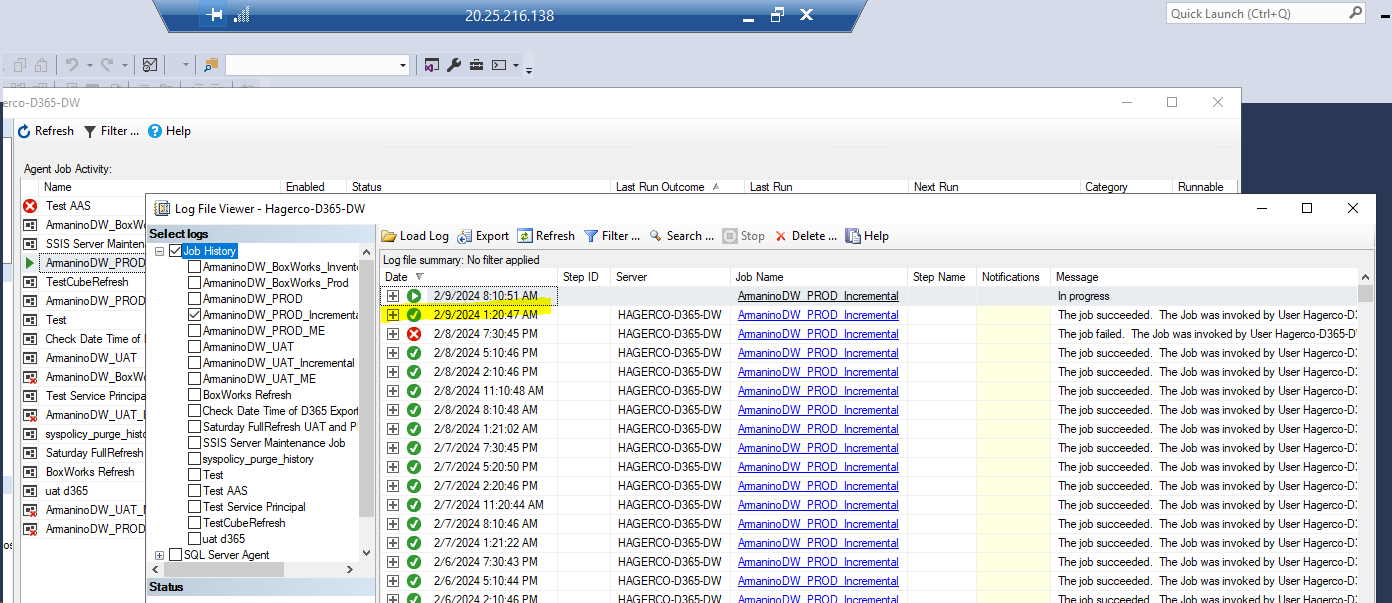Image resolution: width=1392 pixels, height=603 pixels.
Task: Open Help in the Job Activity Monitor
Action: pyautogui.click(x=169, y=131)
